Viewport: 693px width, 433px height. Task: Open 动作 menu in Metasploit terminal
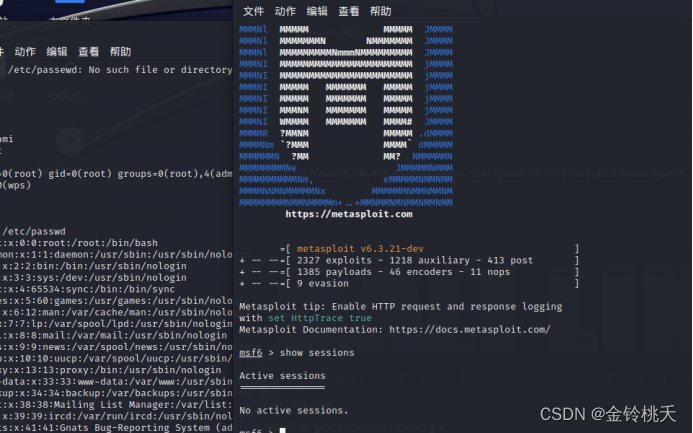click(x=285, y=11)
